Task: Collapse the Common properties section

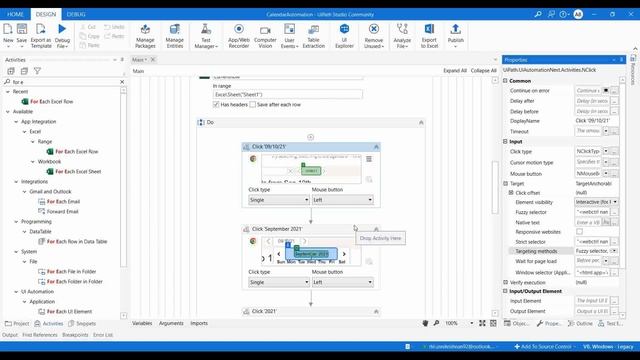Action: (x=505, y=81)
